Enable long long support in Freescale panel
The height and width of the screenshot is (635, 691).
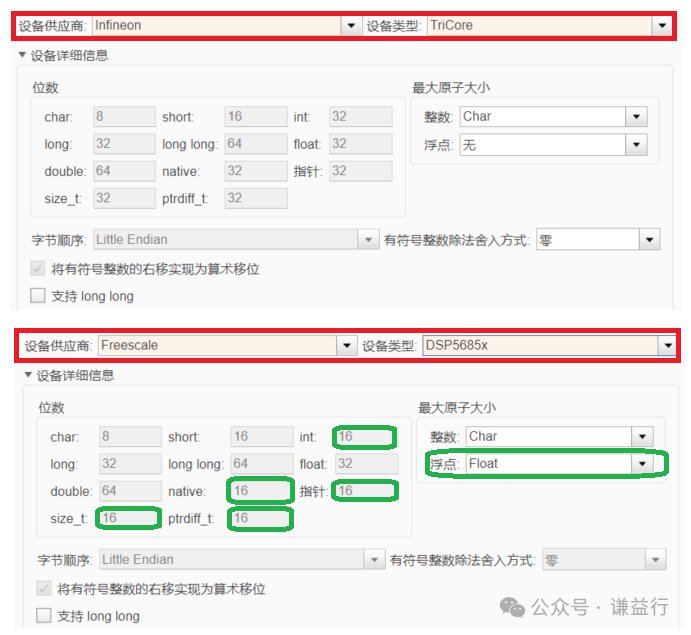pyautogui.click(x=44, y=615)
